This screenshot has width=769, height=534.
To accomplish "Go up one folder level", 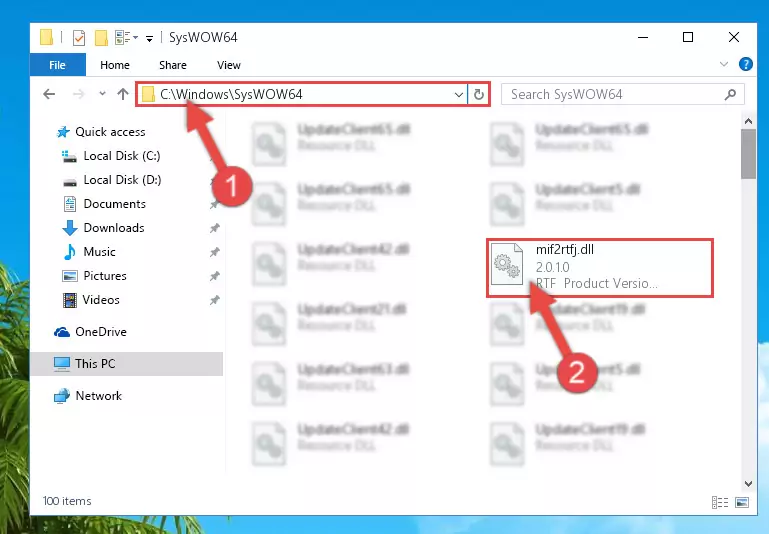I will click(x=123, y=93).
